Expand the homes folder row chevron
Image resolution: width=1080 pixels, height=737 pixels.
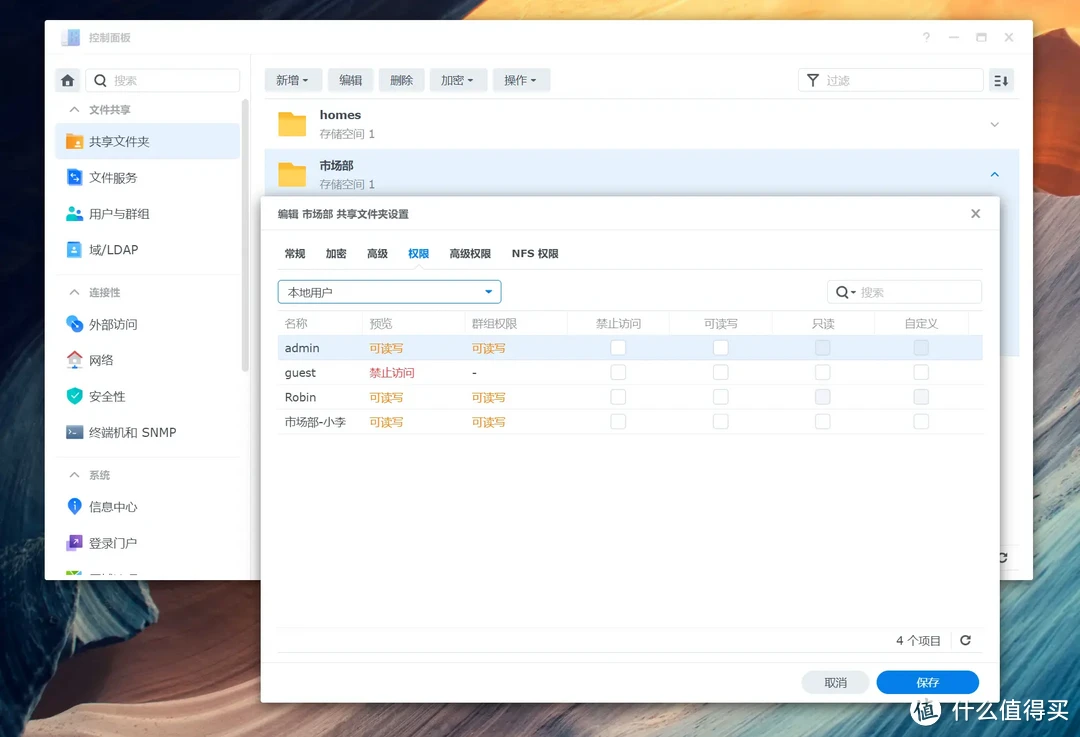point(994,124)
